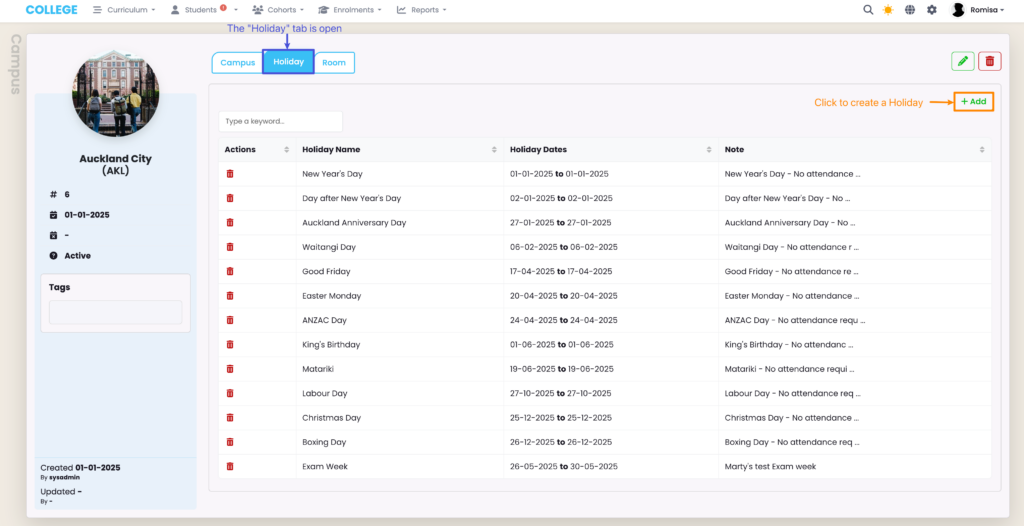This screenshot has height=526, width=1024.
Task: Delete the Waitangi Day holiday
Action: [230, 247]
